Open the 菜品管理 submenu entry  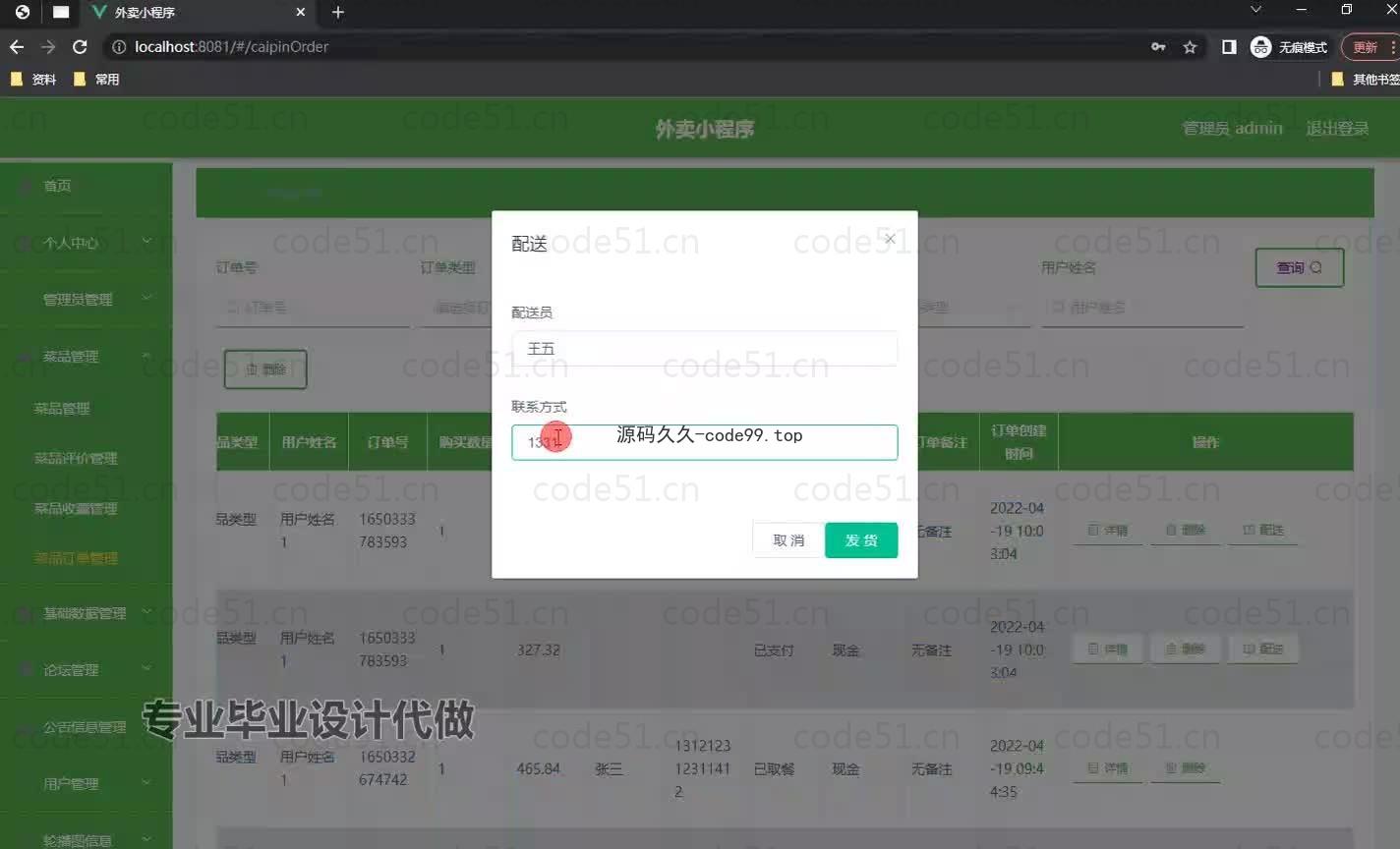[62, 409]
